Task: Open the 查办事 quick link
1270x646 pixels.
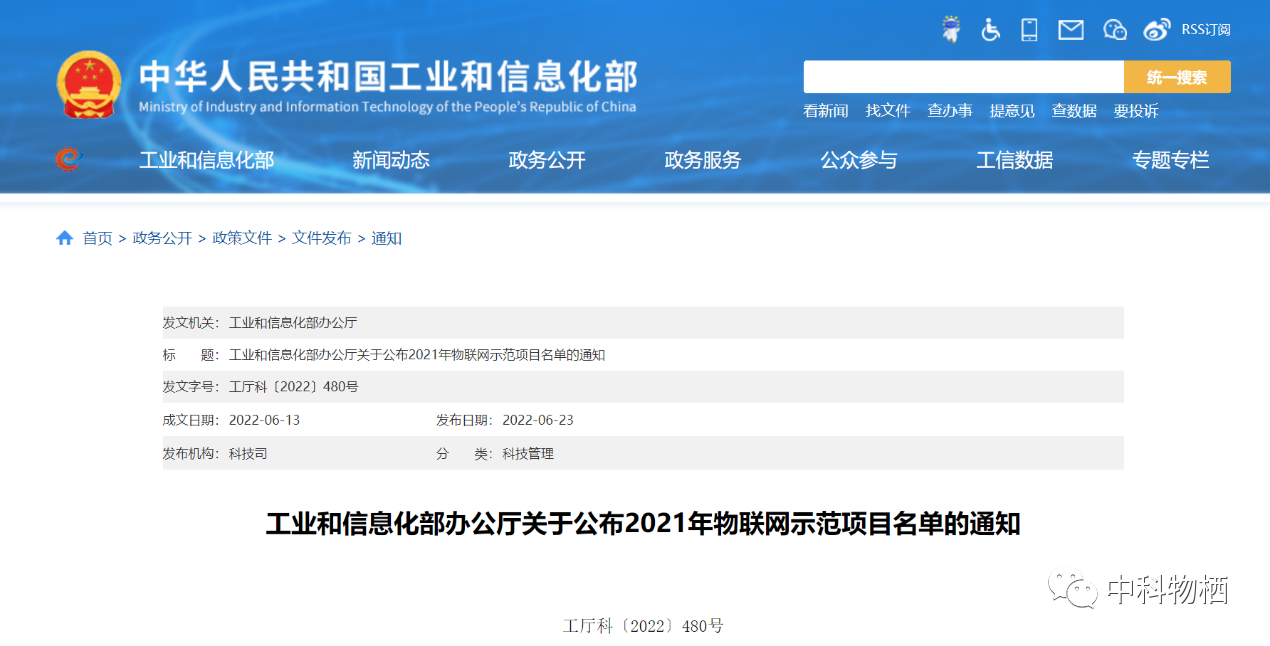Action: 950,111
